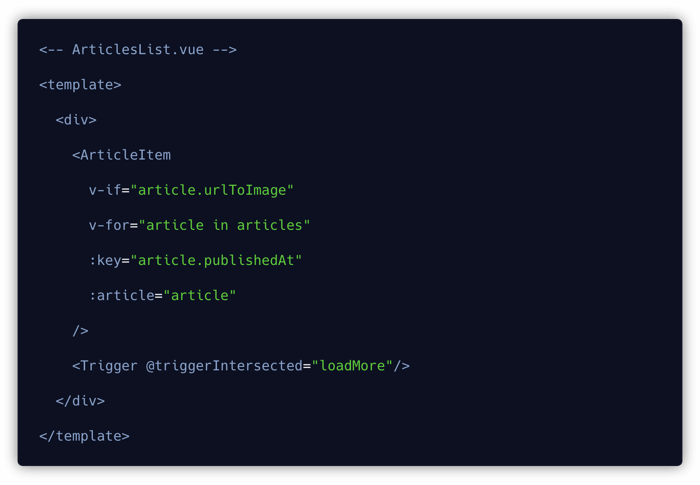Click the opening template tag

[x=80, y=85]
